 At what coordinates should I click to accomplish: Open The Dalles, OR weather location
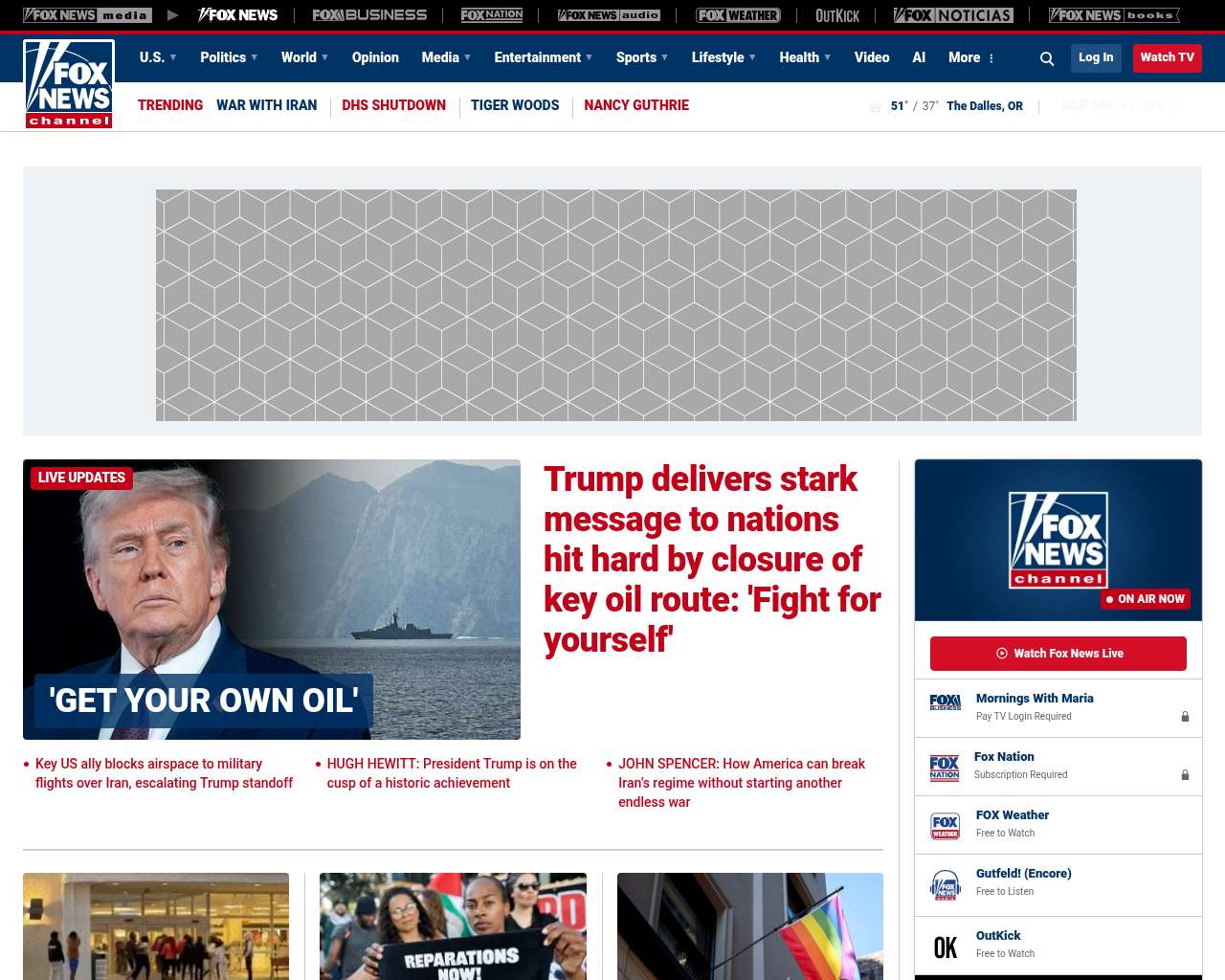tap(985, 106)
